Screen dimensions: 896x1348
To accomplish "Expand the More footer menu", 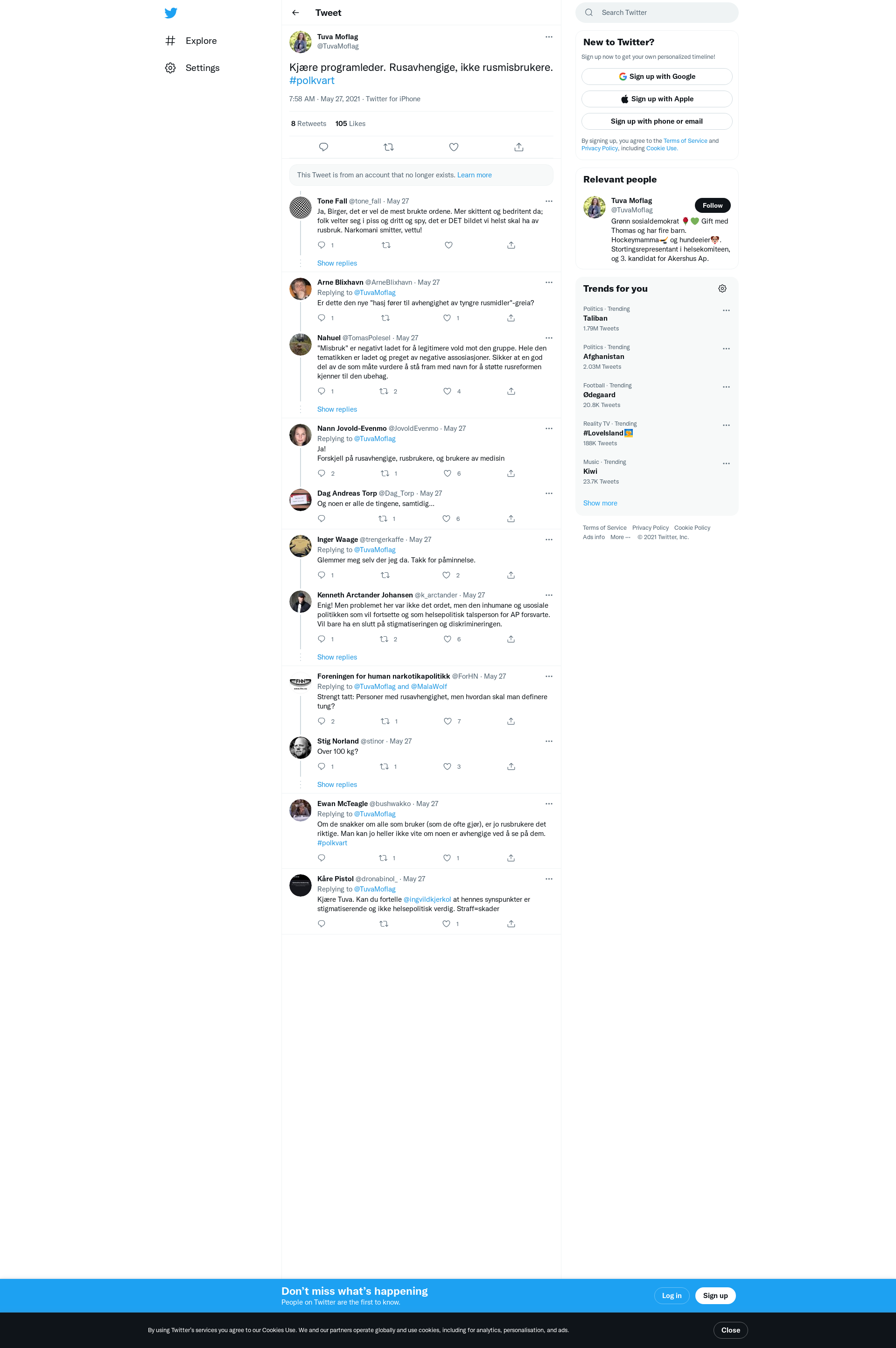I will [x=620, y=537].
